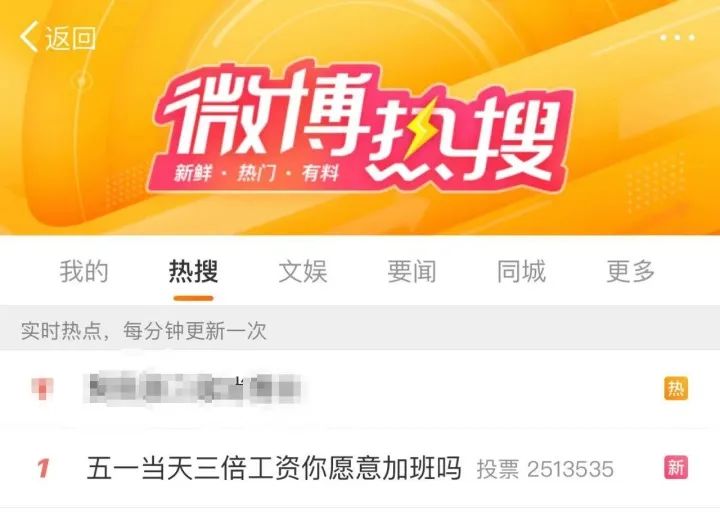Viewport: 720px width, 516px height.
Task: Open the blurred pinned hot topic
Action: (x=195, y=388)
